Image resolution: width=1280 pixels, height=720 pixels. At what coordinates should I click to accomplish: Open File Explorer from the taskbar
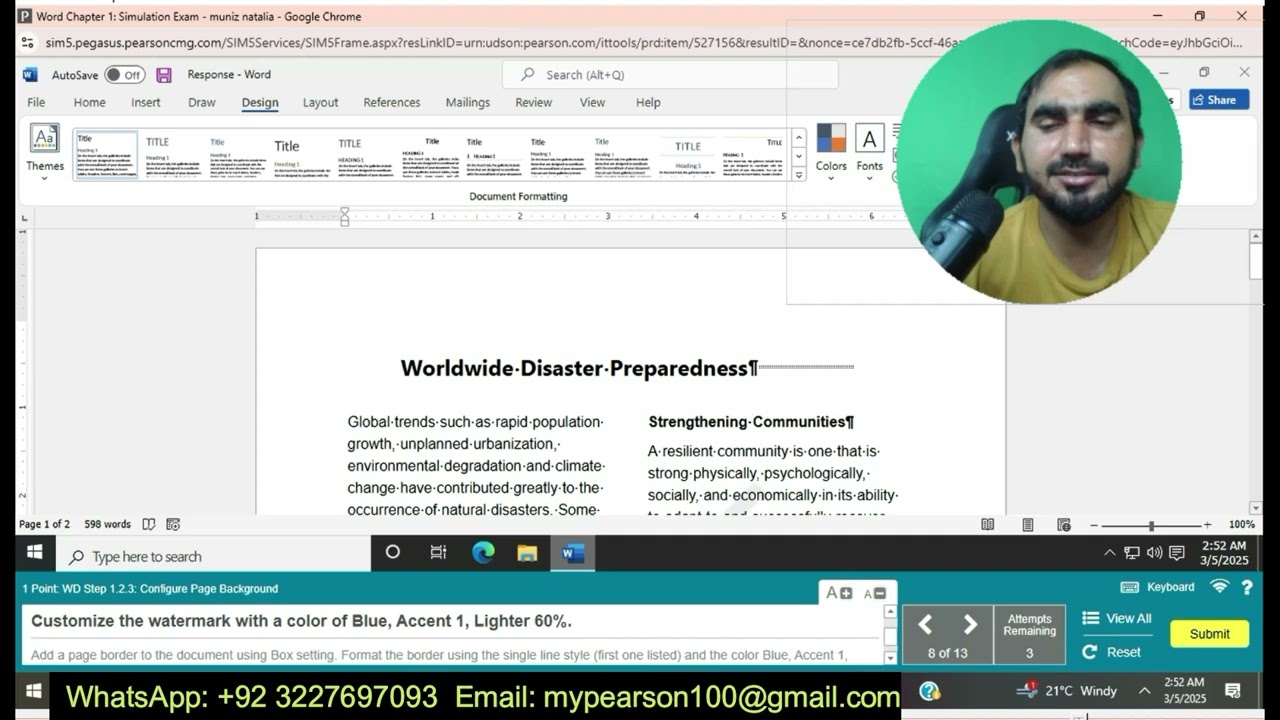click(x=527, y=552)
